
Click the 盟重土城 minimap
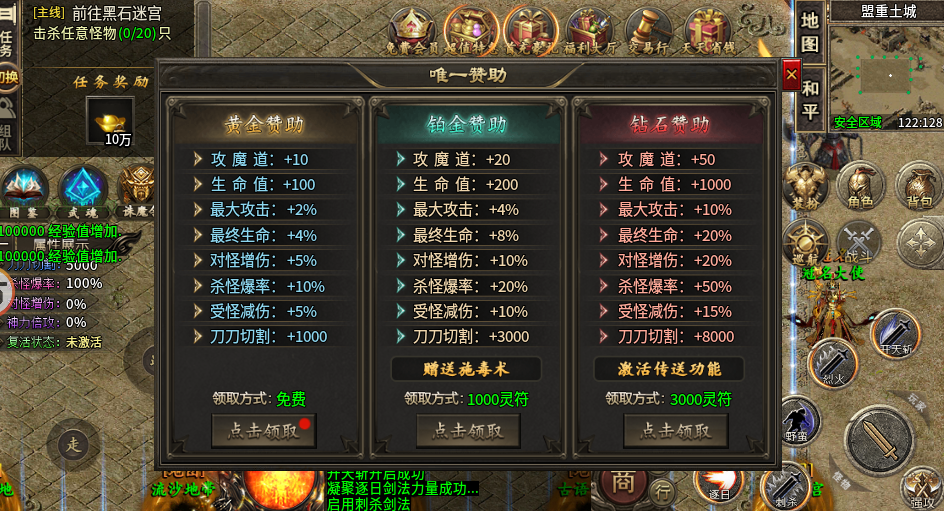coord(886,69)
